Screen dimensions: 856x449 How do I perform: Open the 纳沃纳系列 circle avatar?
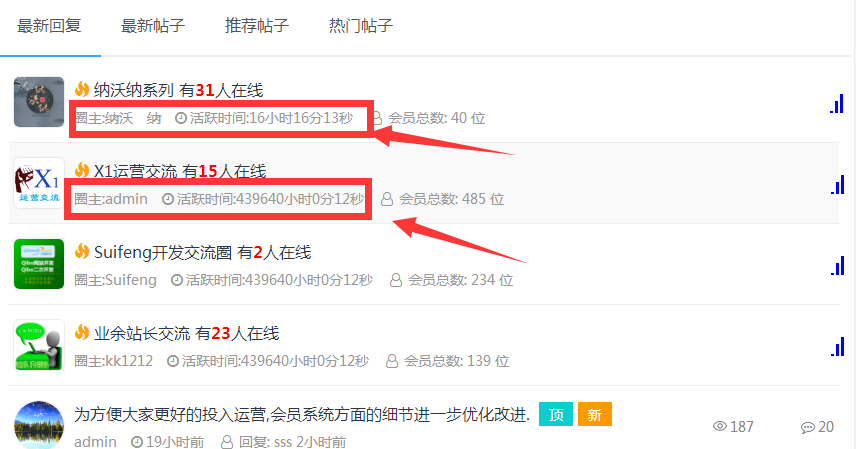(39, 102)
